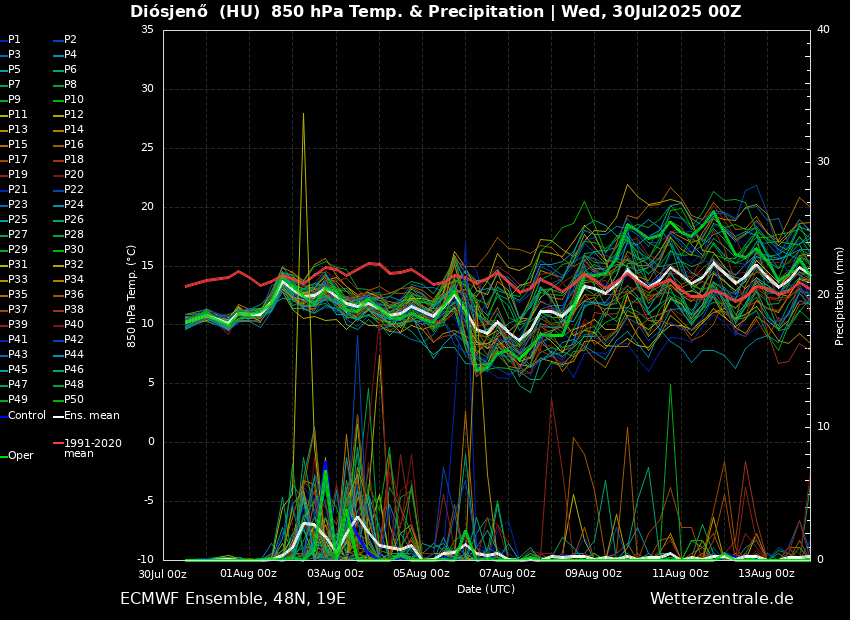850x620 pixels.
Task: Select the P50 ensemble member label
Action: [74, 400]
